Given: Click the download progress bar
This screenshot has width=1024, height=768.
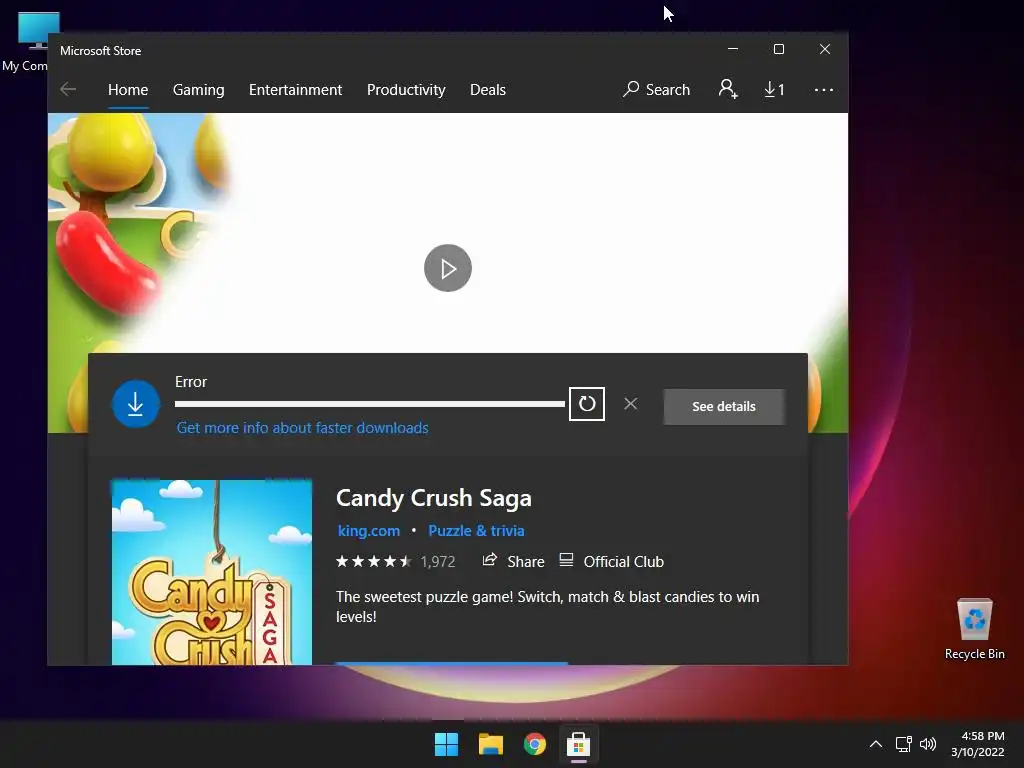Looking at the screenshot, I should click(x=370, y=404).
